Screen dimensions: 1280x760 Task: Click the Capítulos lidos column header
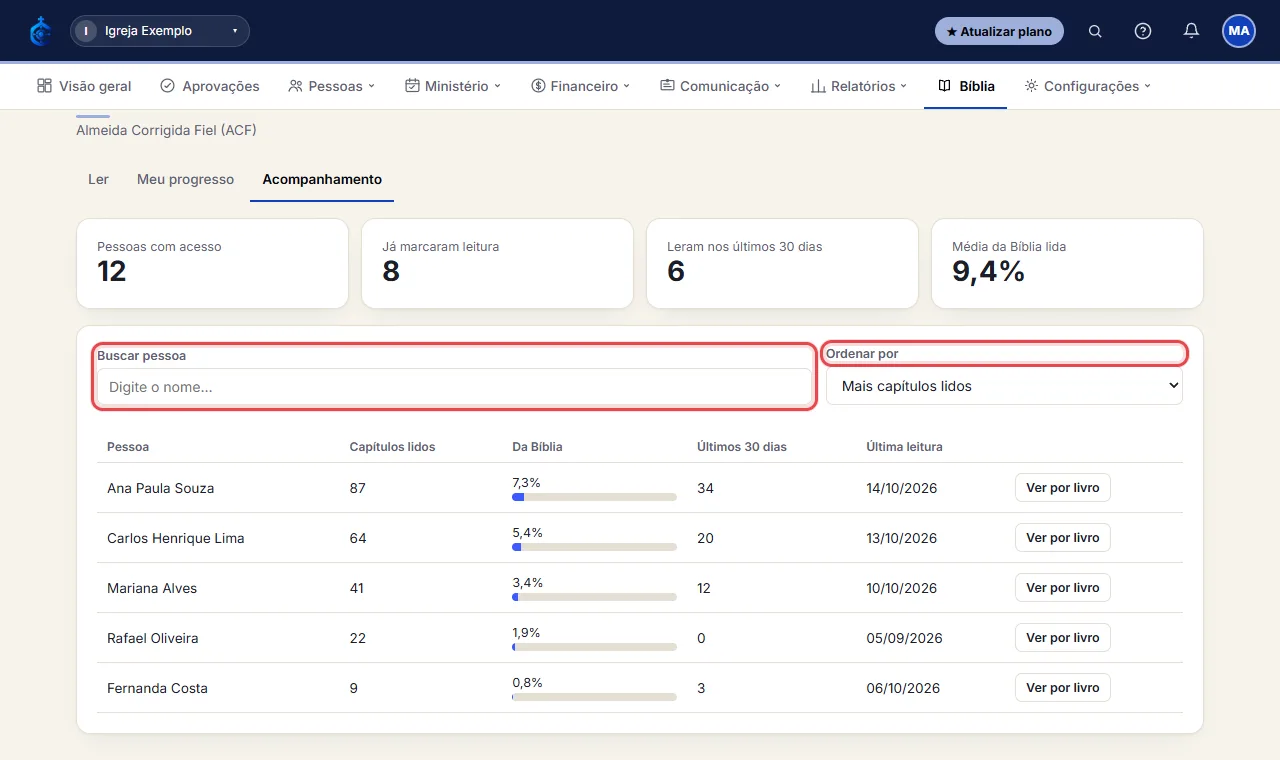392,447
